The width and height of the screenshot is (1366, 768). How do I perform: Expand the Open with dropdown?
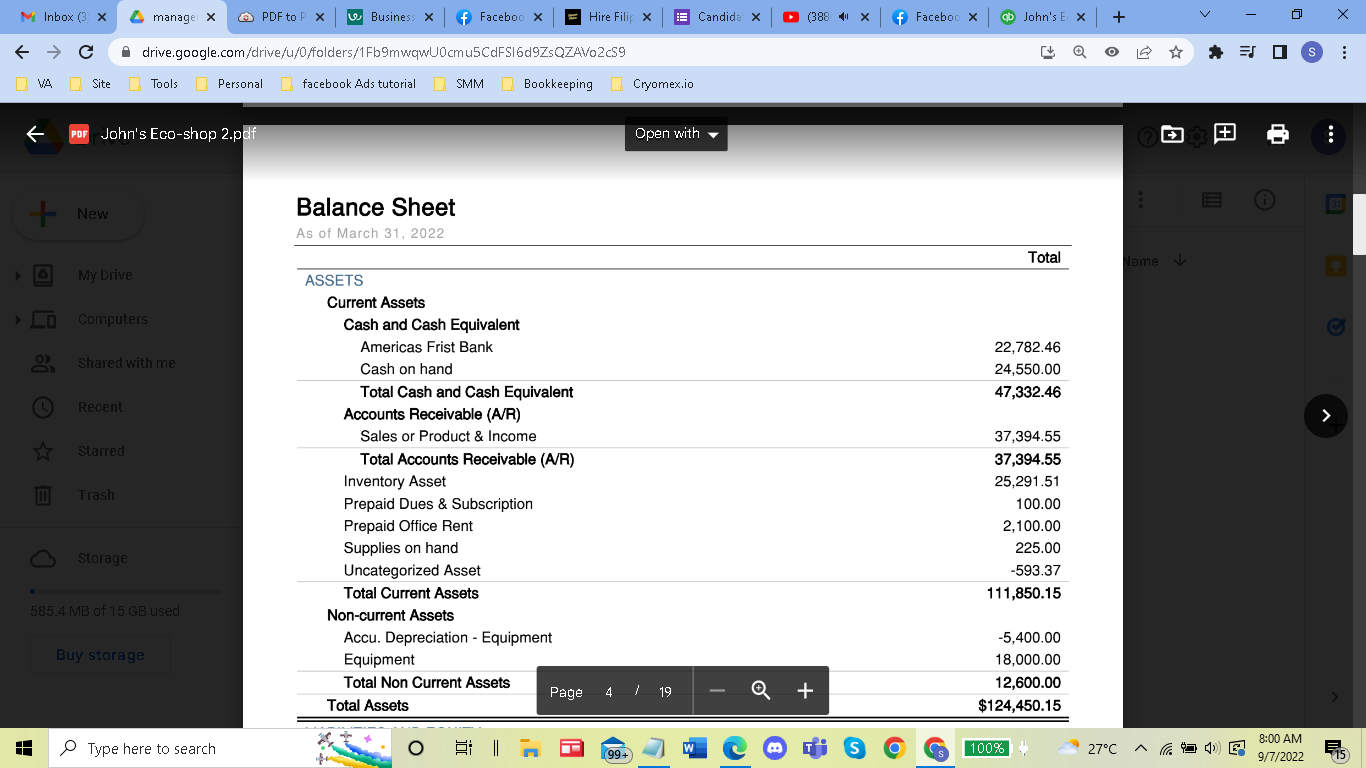(x=676, y=134)
